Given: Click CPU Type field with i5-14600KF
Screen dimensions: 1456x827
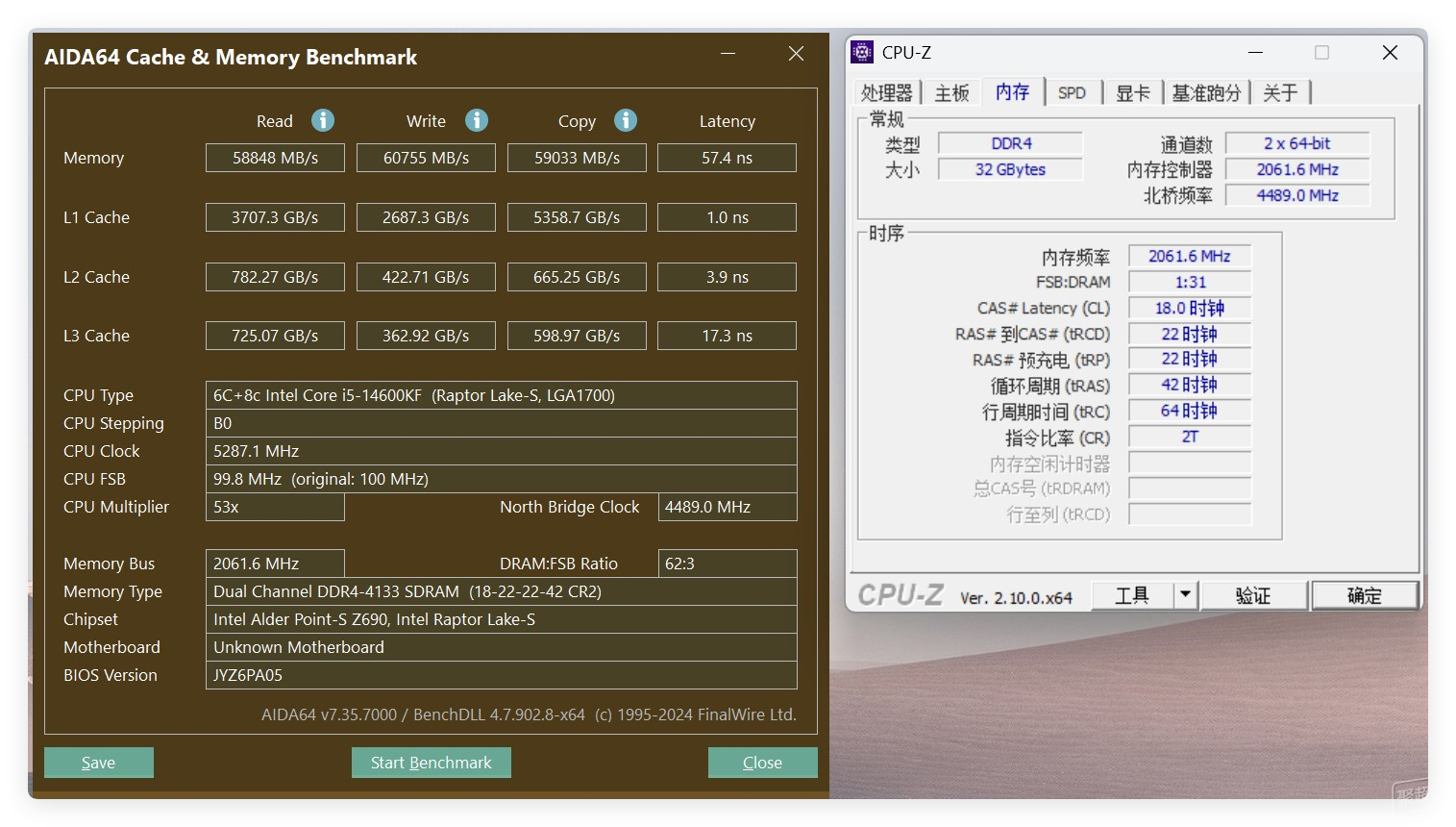Looking at the screenshot, I should [502, 395].
